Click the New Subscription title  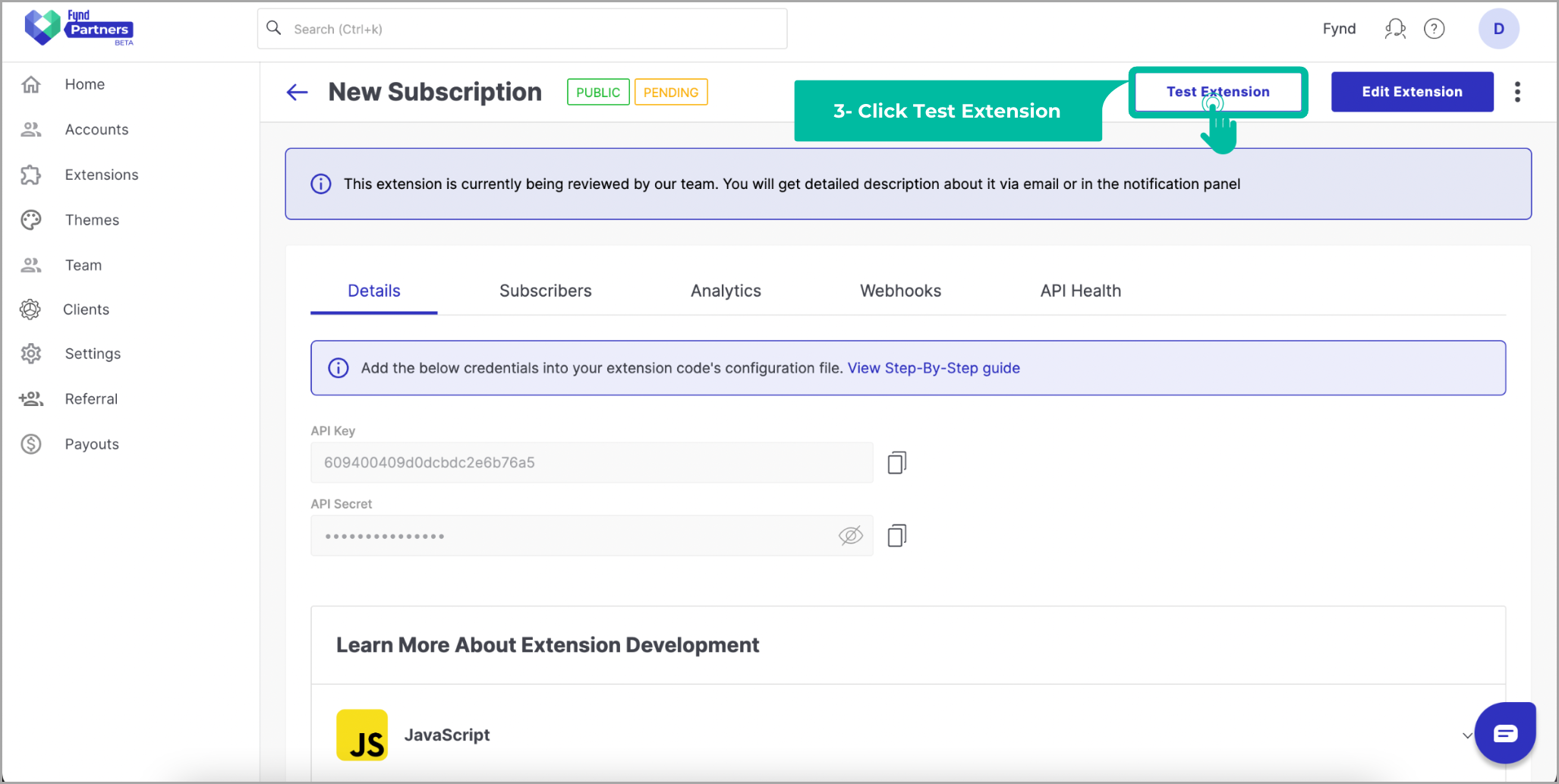(435, 92)
